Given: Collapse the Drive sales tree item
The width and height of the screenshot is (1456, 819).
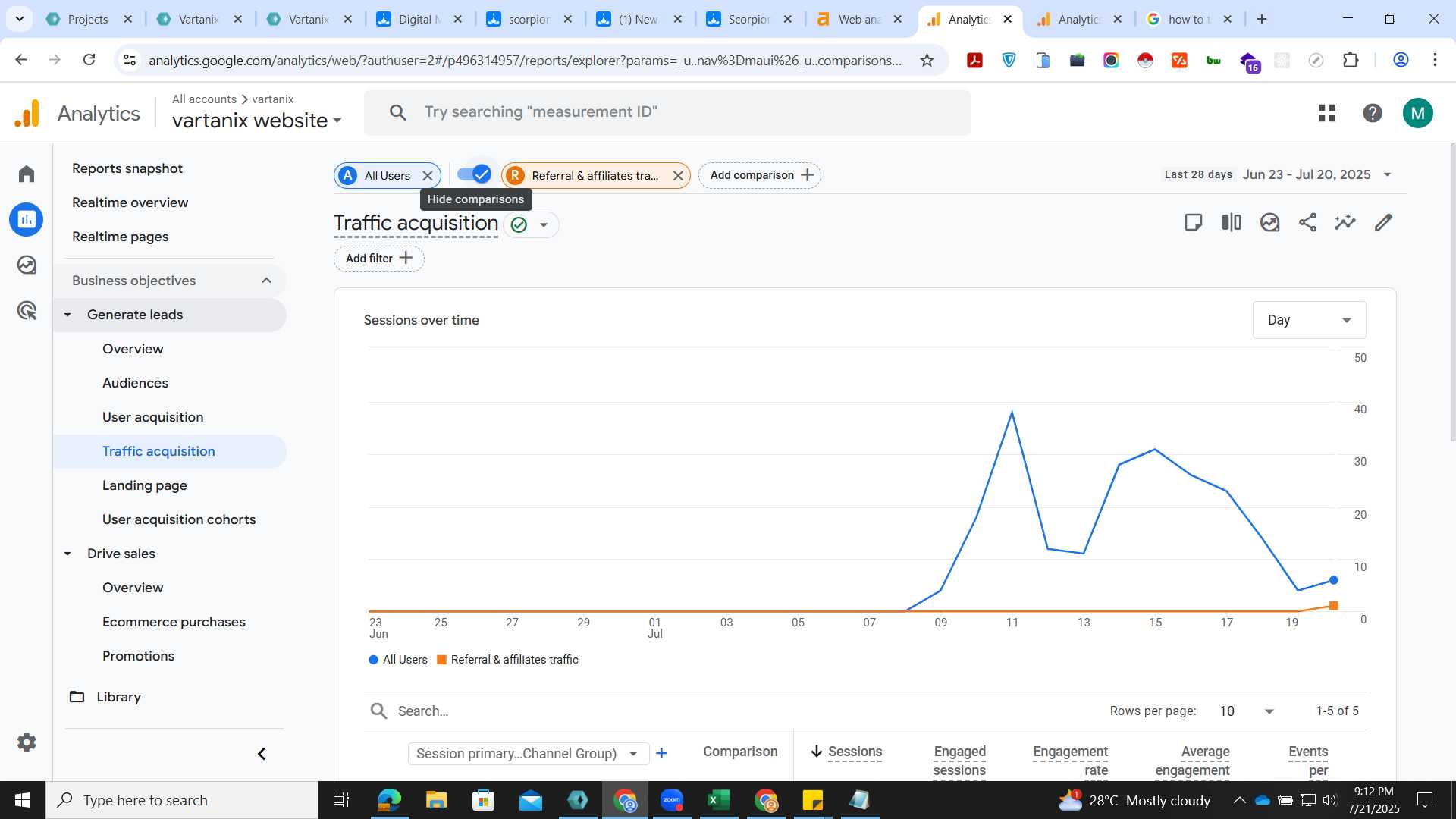Looking at the screenshot, I should point(67,554).
